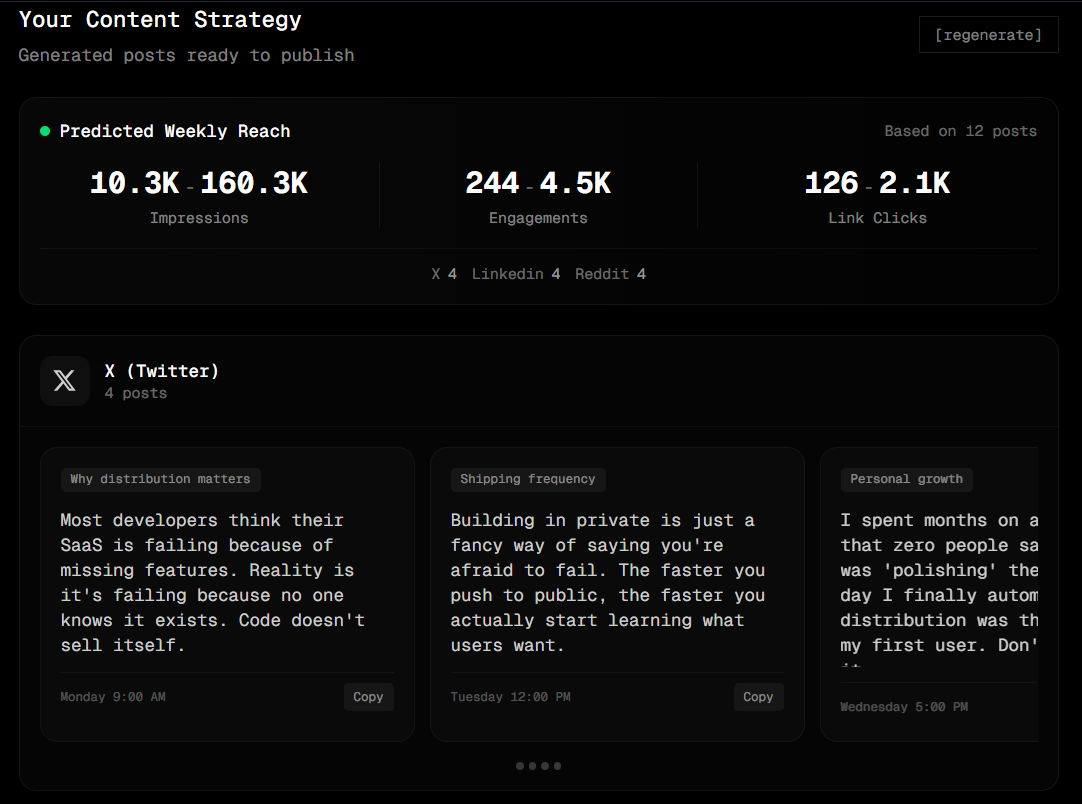This screenshot has height=804, width=1082.
Task: Toggle the 'Shipping frequency' topic tag
Action: pyautogui.click(x=528, y=479)
